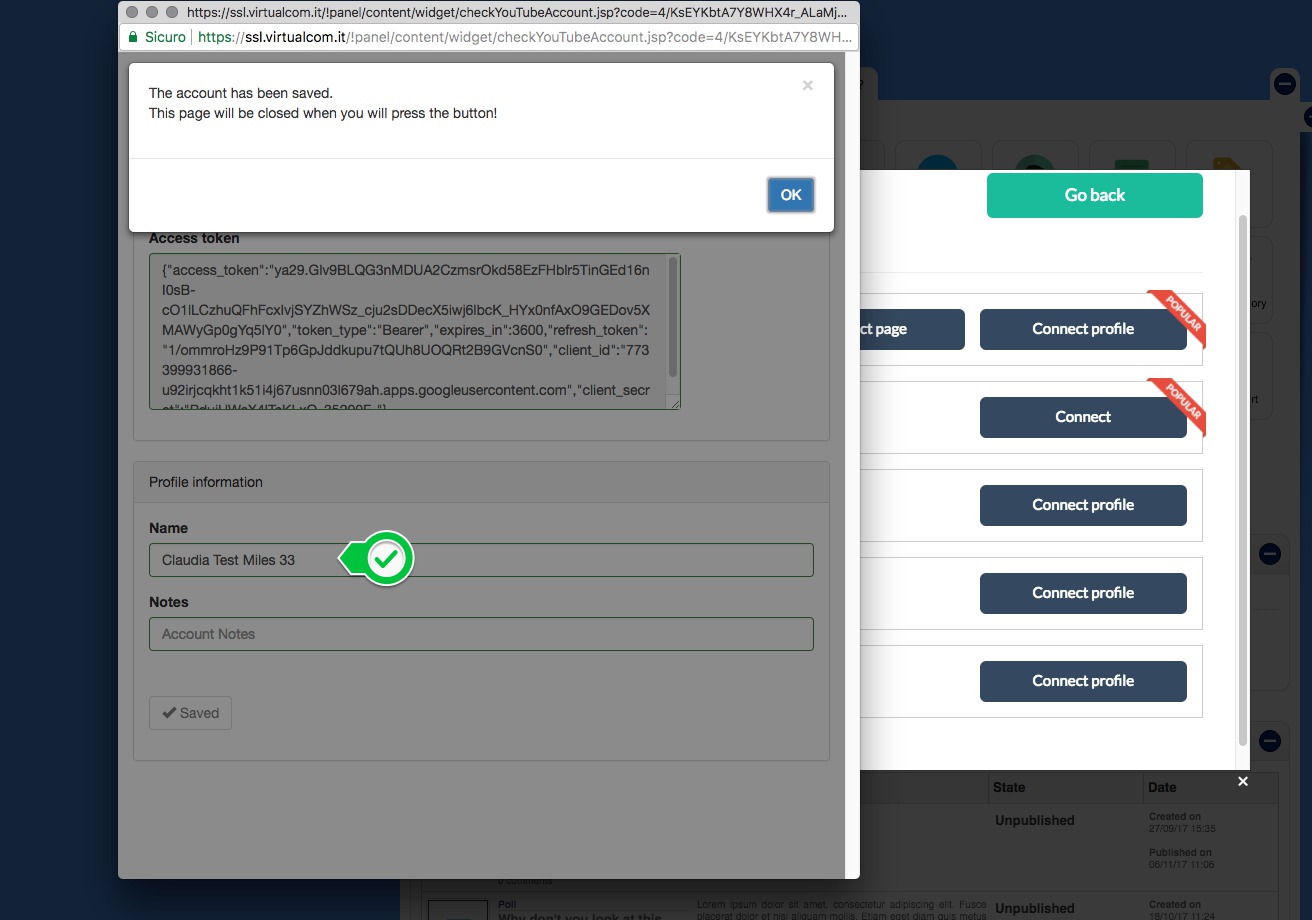The height and width of the screenshot is (920, 1312).
Task: Click the green checkmark badge beside Name
Action: (x=386, y=559)
